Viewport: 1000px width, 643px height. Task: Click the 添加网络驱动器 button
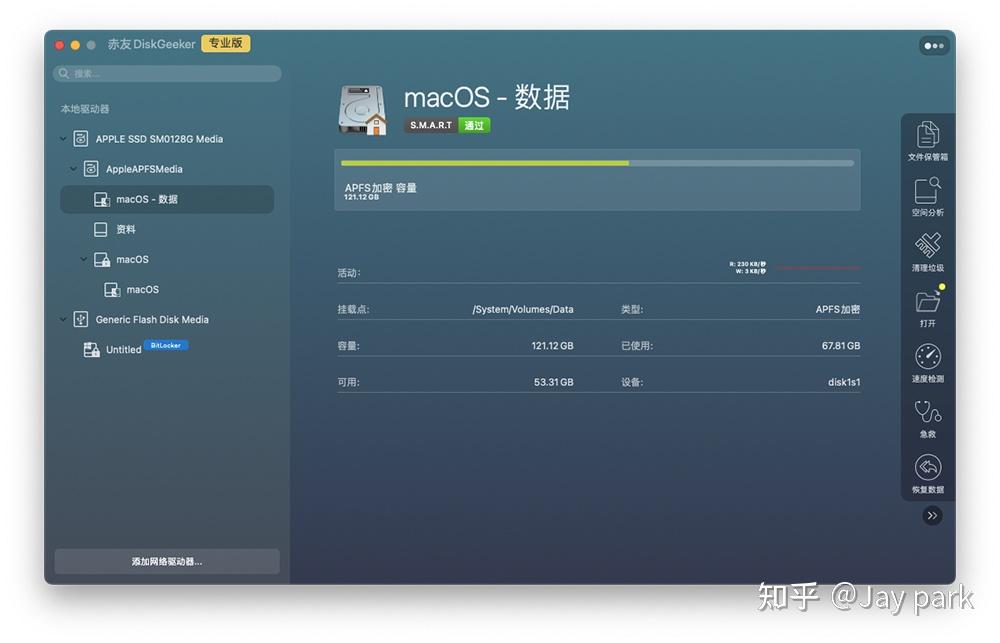click(166, 561)
